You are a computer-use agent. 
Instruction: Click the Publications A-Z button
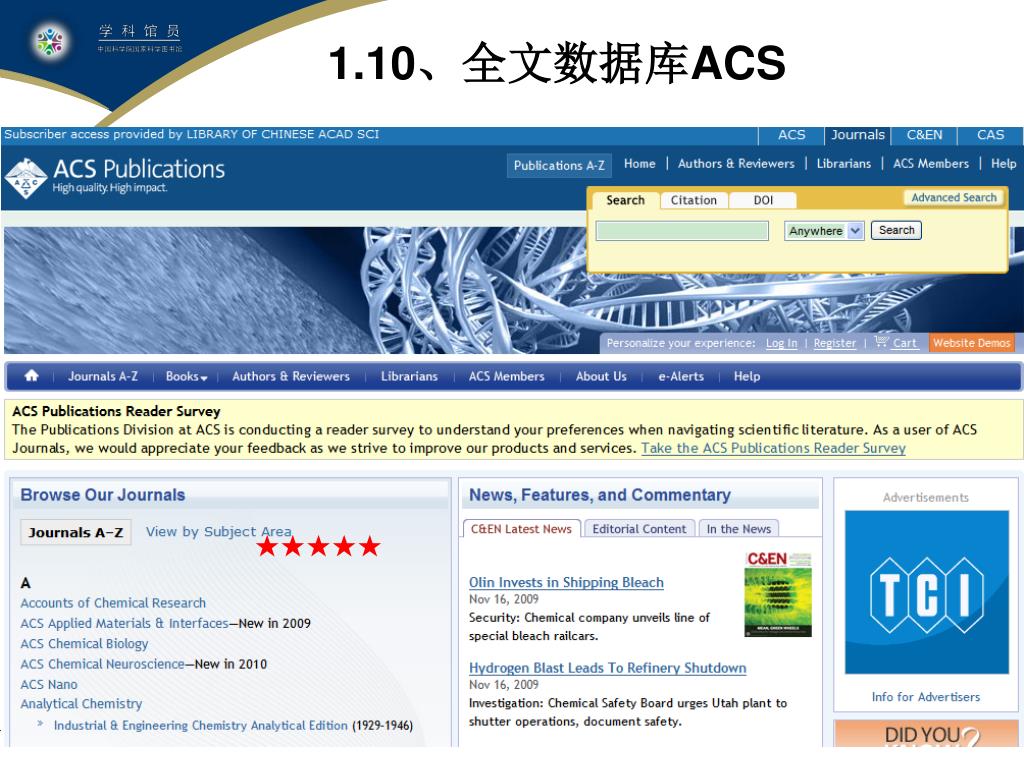tap(559, 165)
